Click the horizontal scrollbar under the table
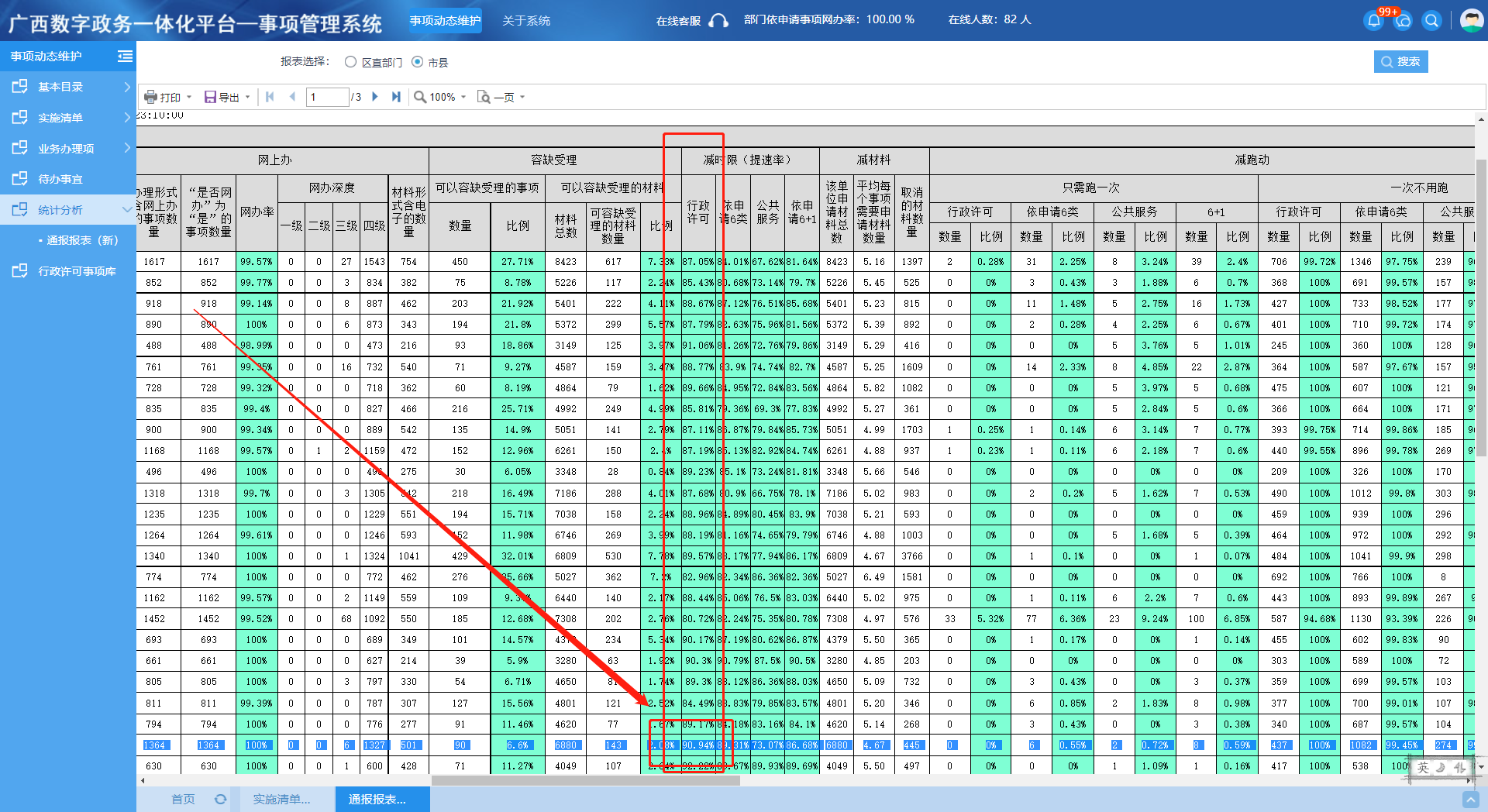Image resolution: width=1488 pixels, height=812 pixels. coord(585,780)
